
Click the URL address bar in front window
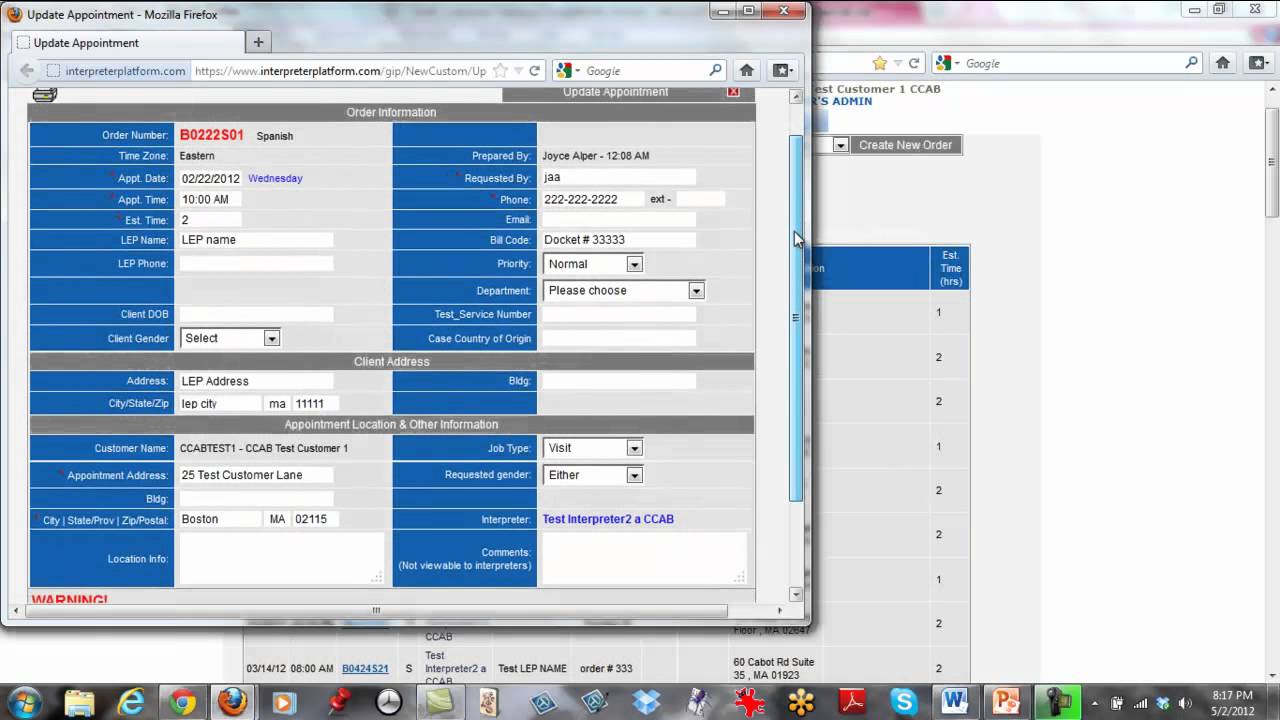(340, 71)
